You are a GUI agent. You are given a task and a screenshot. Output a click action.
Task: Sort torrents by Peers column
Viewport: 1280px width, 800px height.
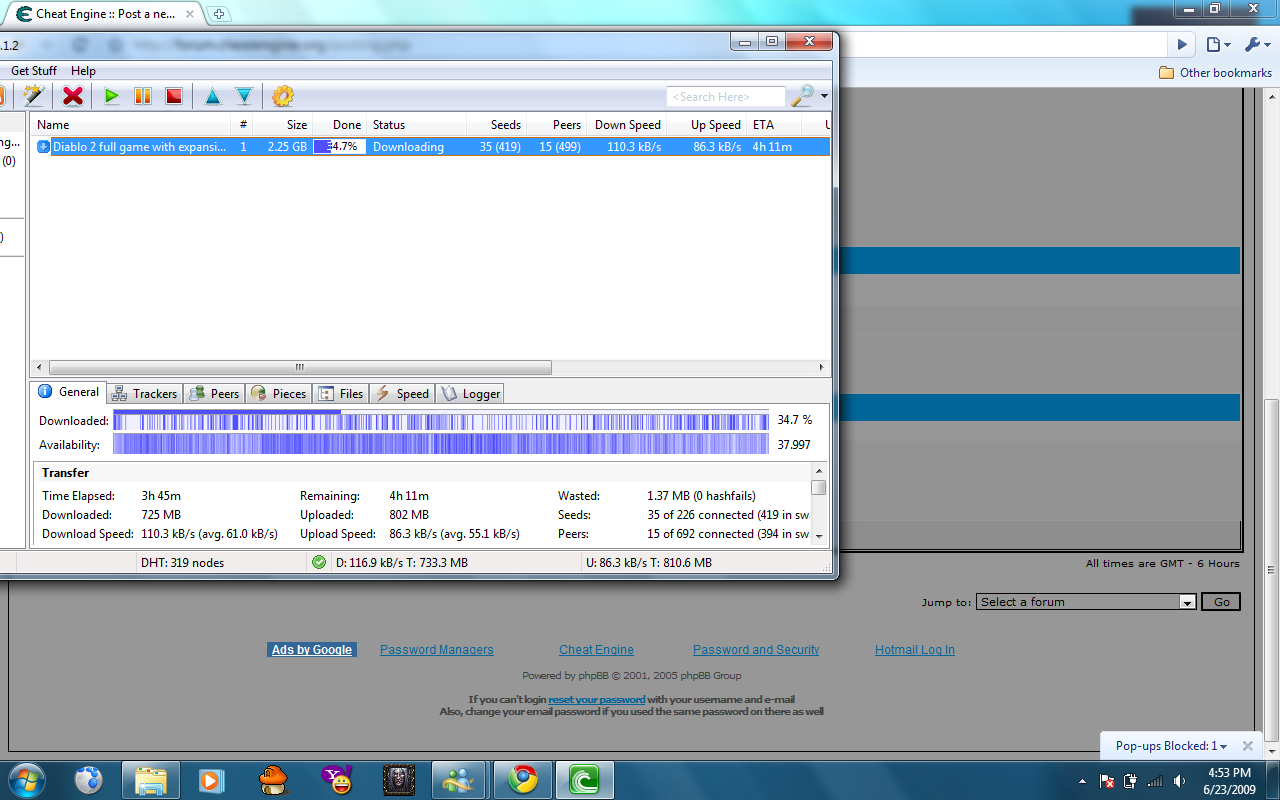[x=556, y=125]
